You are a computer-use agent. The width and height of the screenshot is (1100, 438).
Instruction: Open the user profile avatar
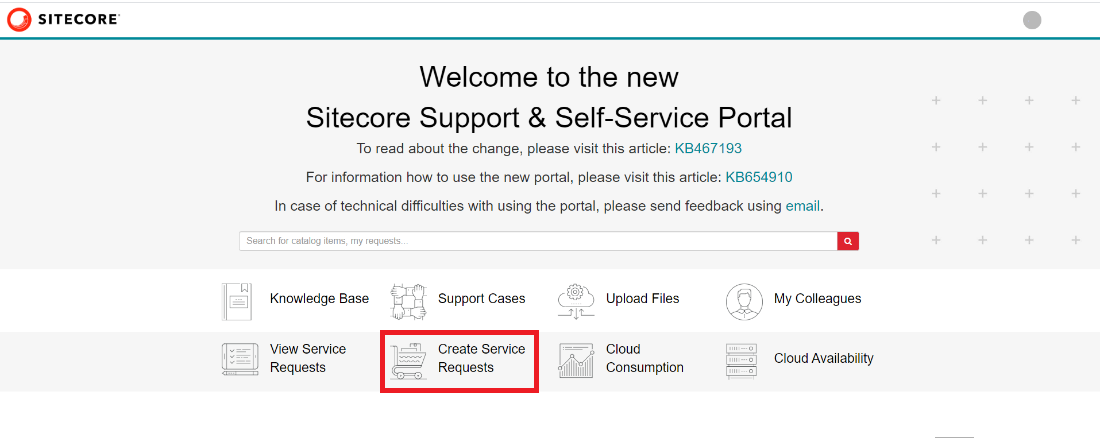[x=1032, y=20]
